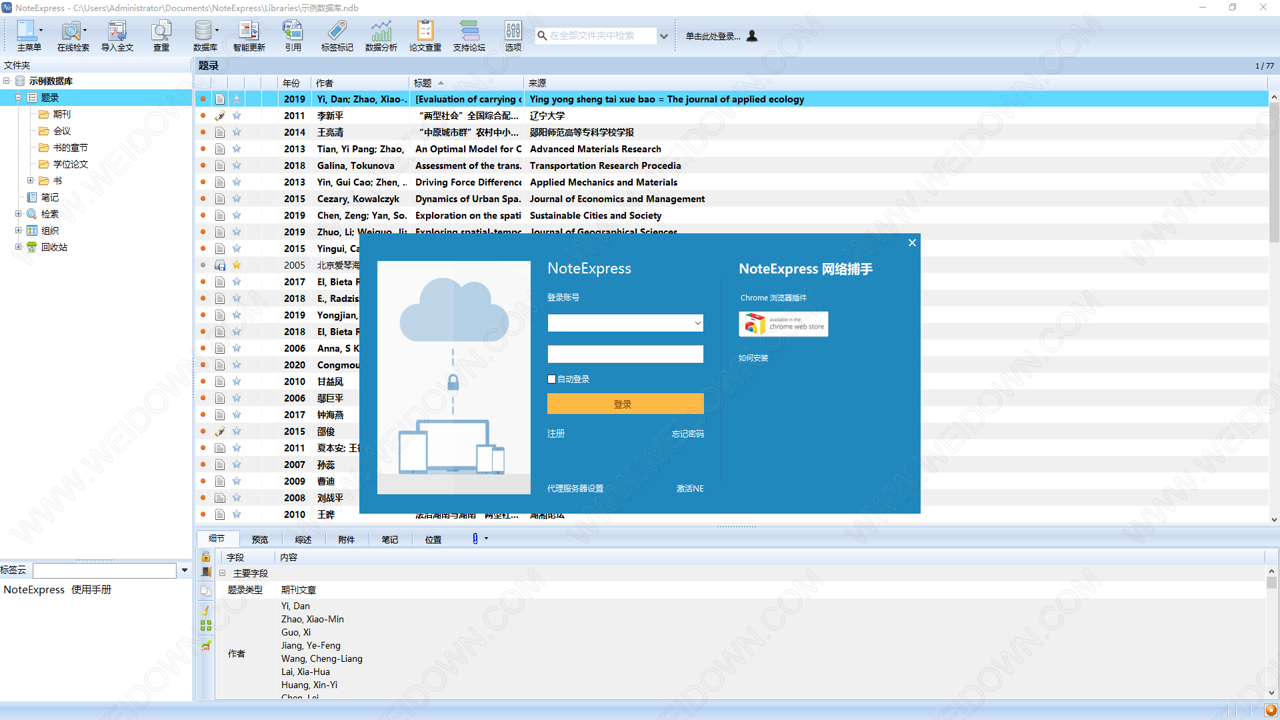Click the paperclip icon beside the 位置 tab
This screenshot has height=720, width=1280.
[x=475, y=539]
